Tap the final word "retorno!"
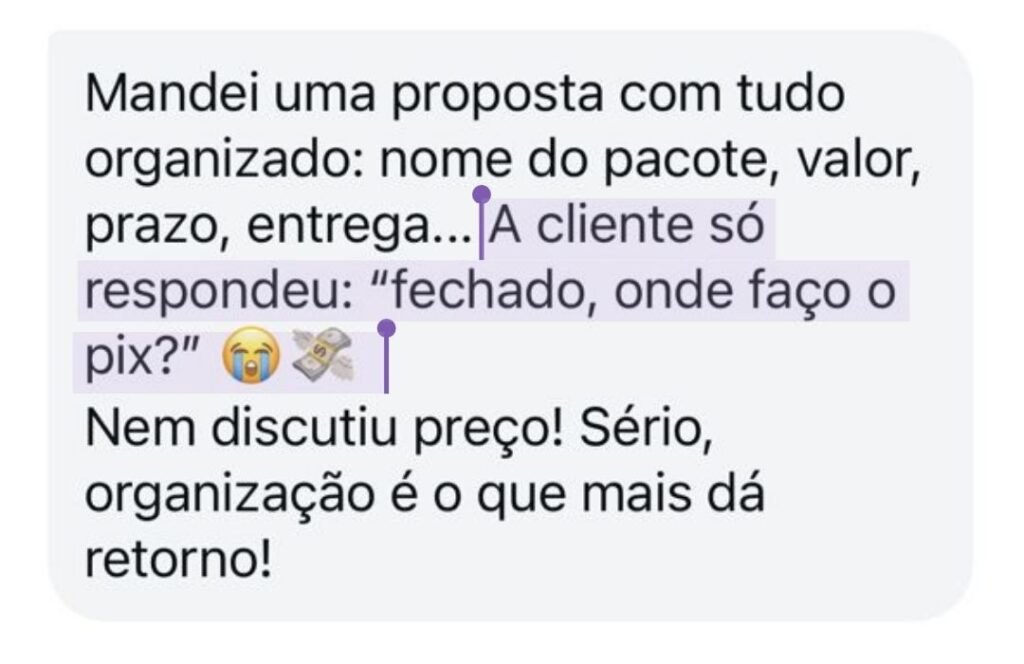This screenshot has width=1024, height=664. click(178, 561)
